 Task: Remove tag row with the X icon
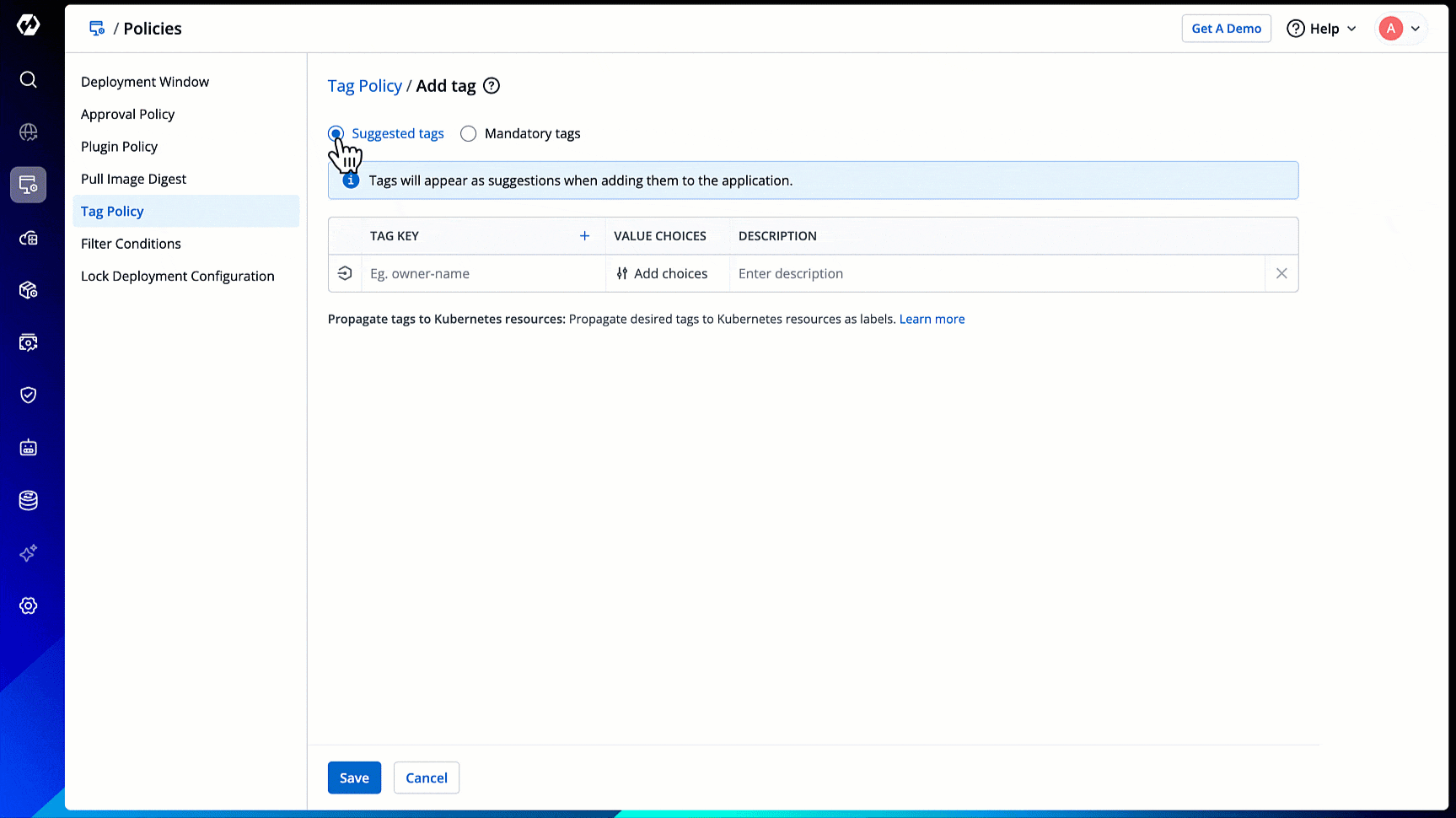coord(1281,273)
